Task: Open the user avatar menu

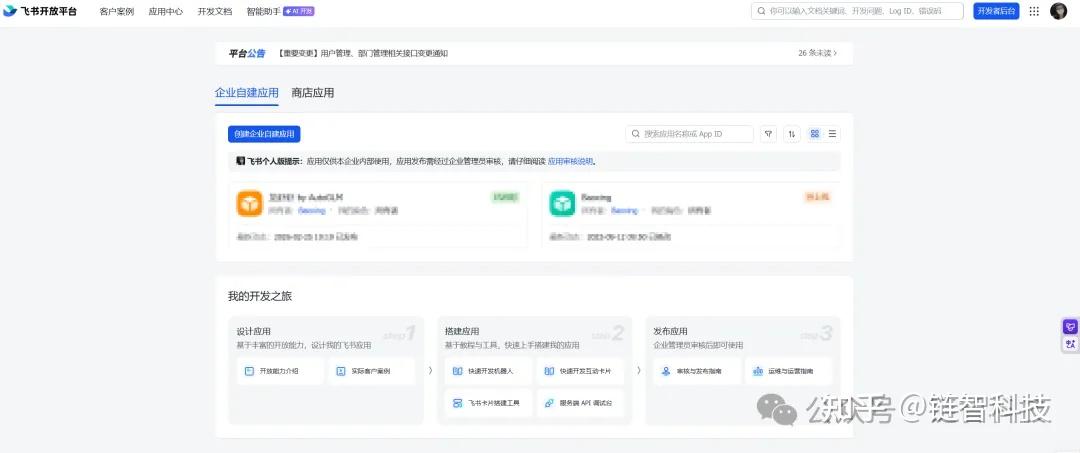Action: pos(1059,11)
